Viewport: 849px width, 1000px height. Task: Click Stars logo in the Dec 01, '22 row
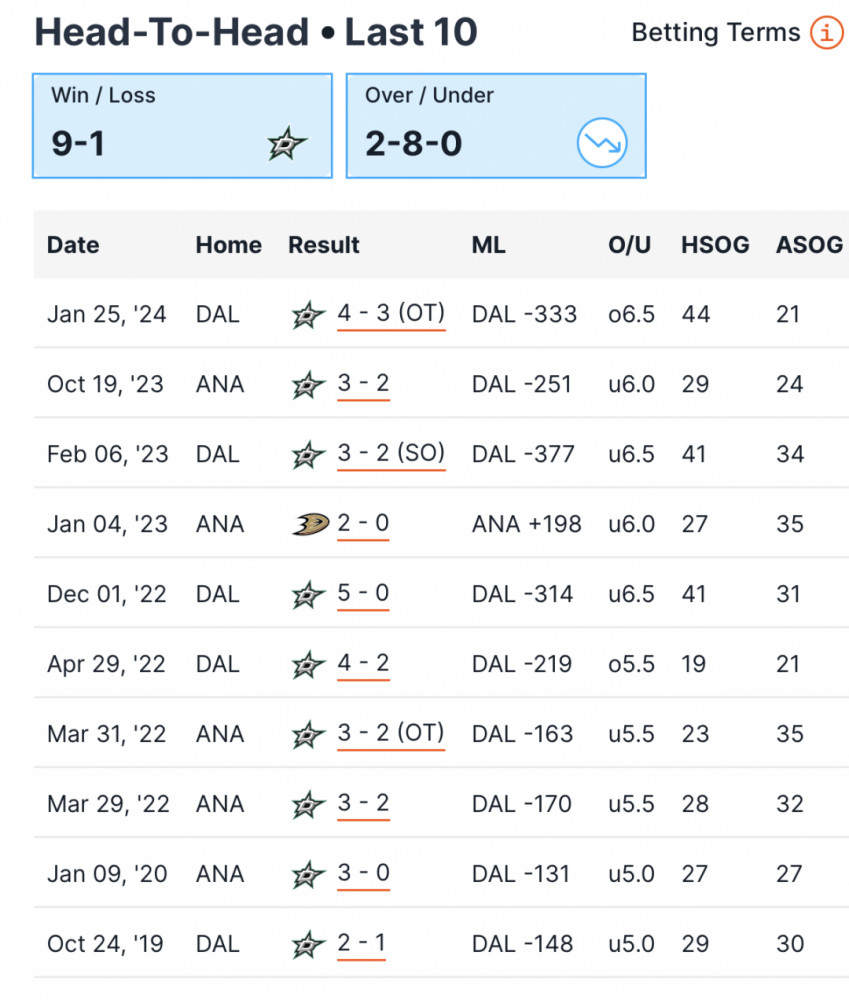(x=309, y=594)
